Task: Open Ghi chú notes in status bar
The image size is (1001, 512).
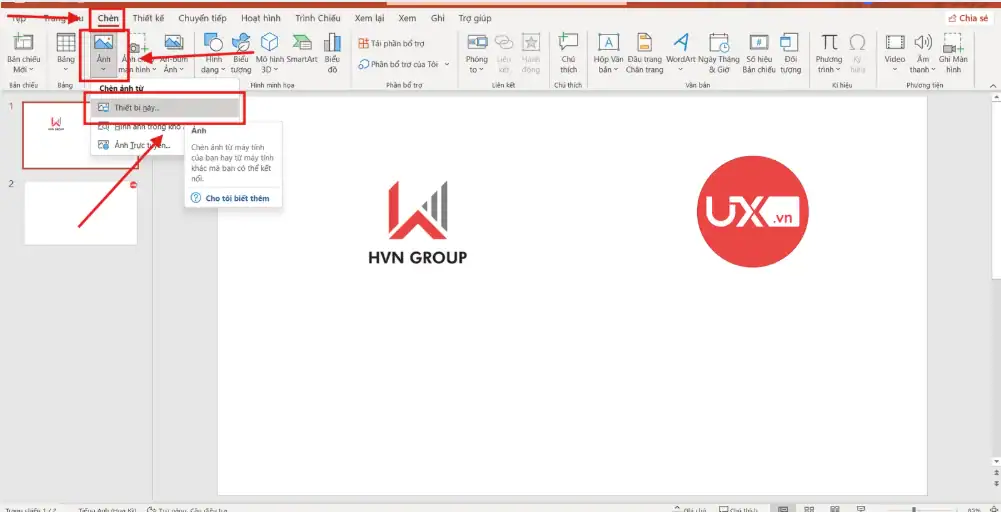Action: coord(689,509)
